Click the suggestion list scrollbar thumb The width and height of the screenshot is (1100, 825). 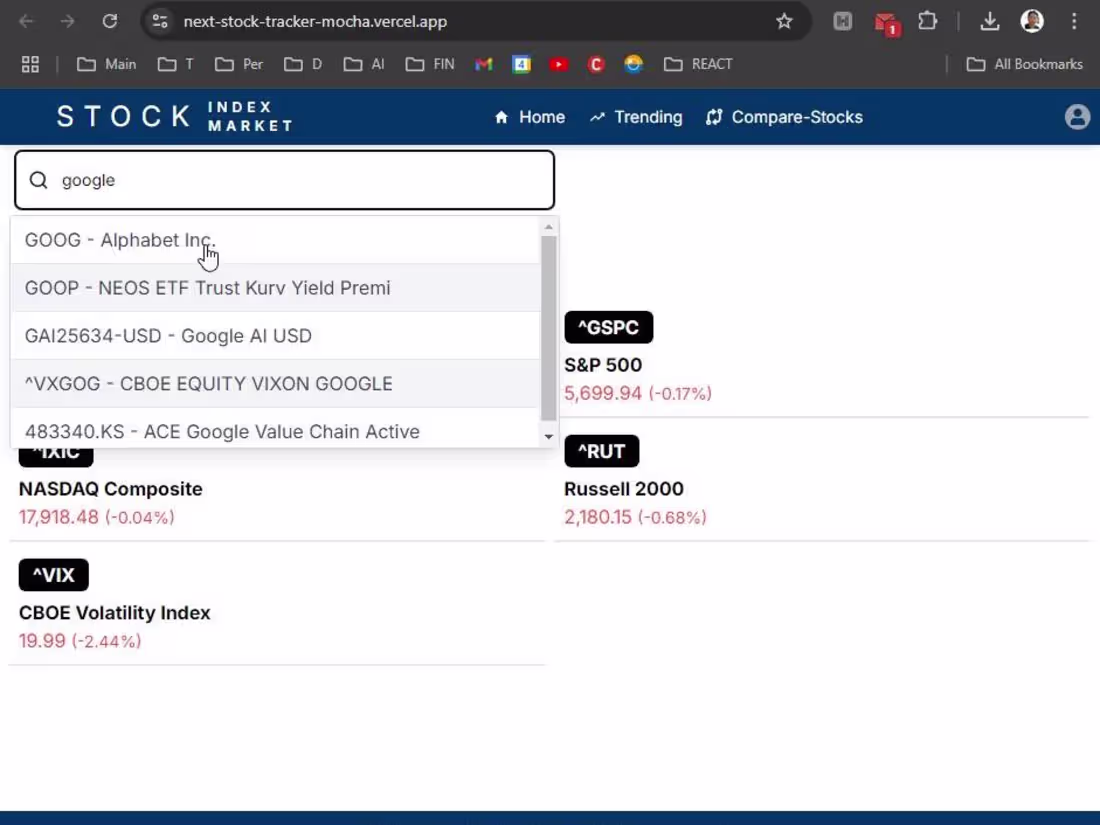549,328
